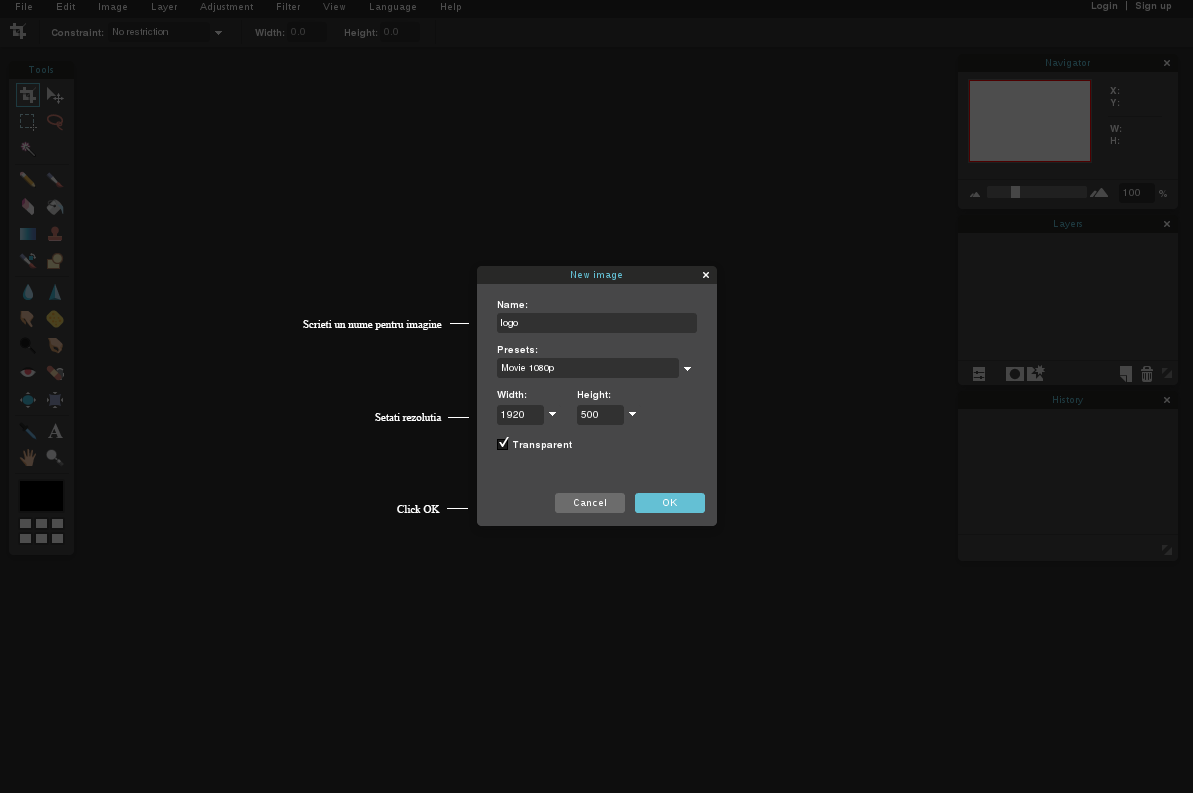Select the Drawing shapes tool

click(x=55, y=260)
